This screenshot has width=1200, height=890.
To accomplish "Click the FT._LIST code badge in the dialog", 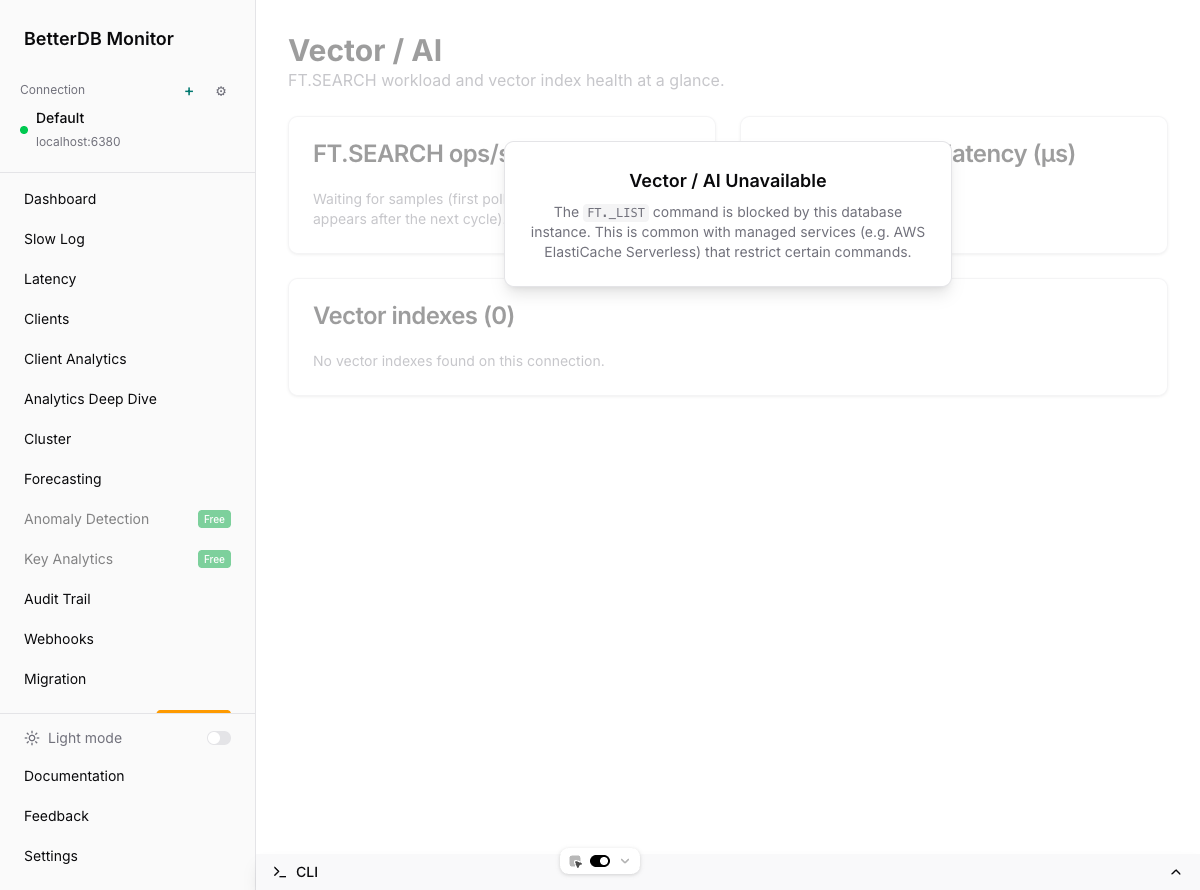I will [x=617, y=212].
